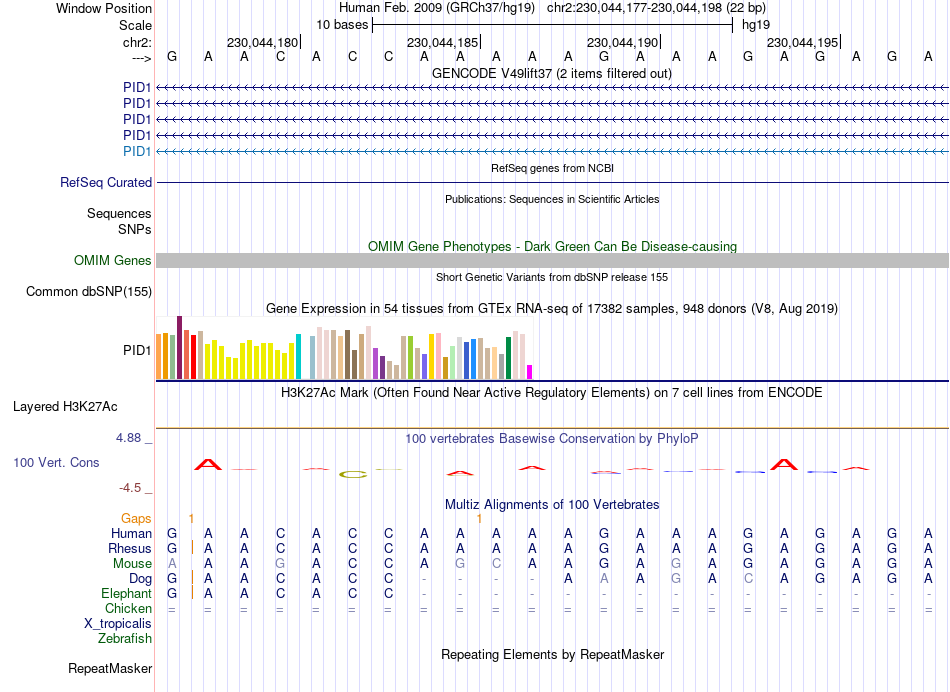The image size is (950, 692).
Task: Click the -4.5 PhyloP lower scale value
Action: pos(130,488)
